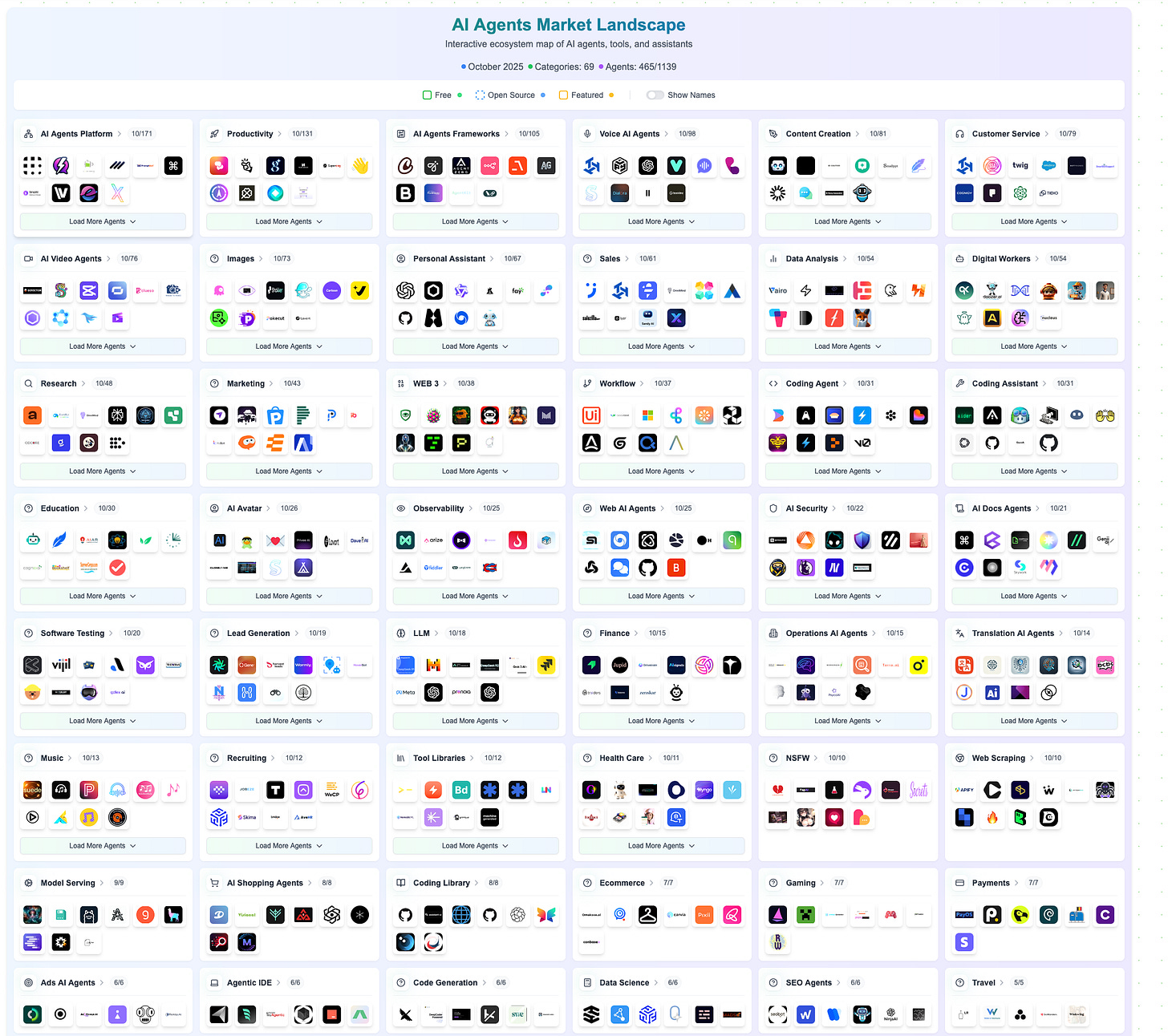
Task: Click the Meta logo in LLM card
Action: (x=406, y=692)
